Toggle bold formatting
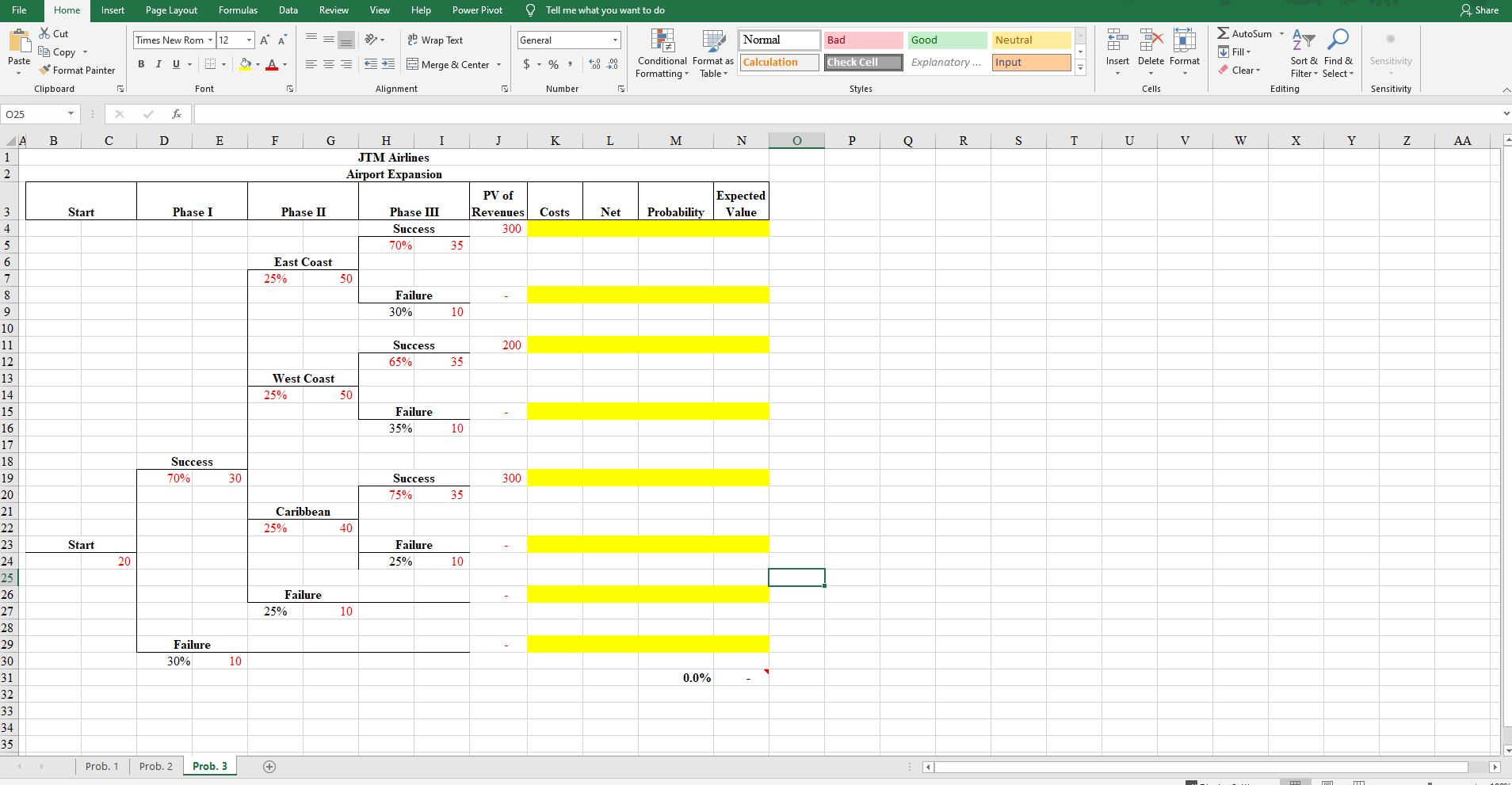Viewport: 1512px width, 785px height. pos(141,64)
